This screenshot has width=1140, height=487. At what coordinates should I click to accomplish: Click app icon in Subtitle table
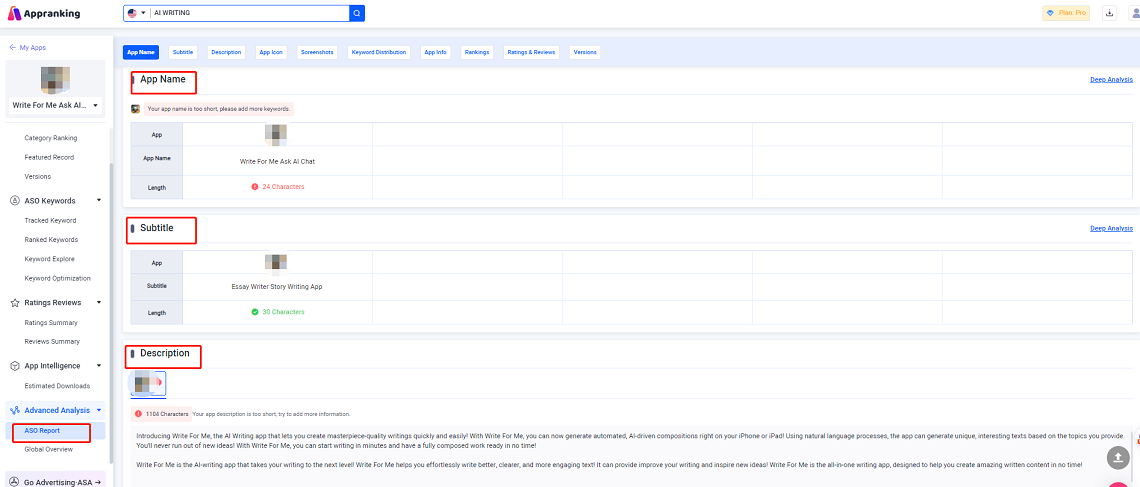pyautogui.click(x=276, y=263)
